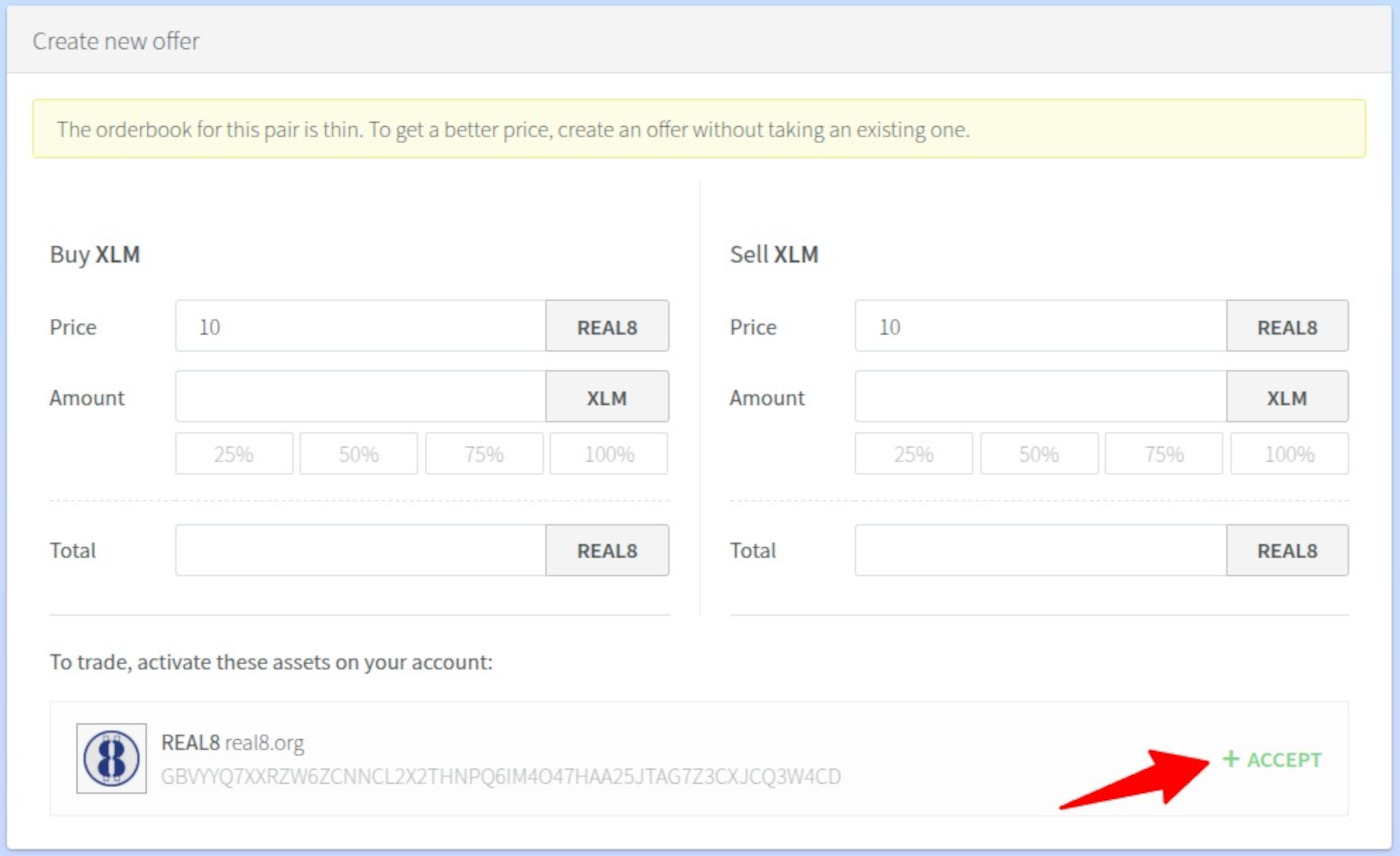Click the Buy XLM Price input field

(360, 326)
